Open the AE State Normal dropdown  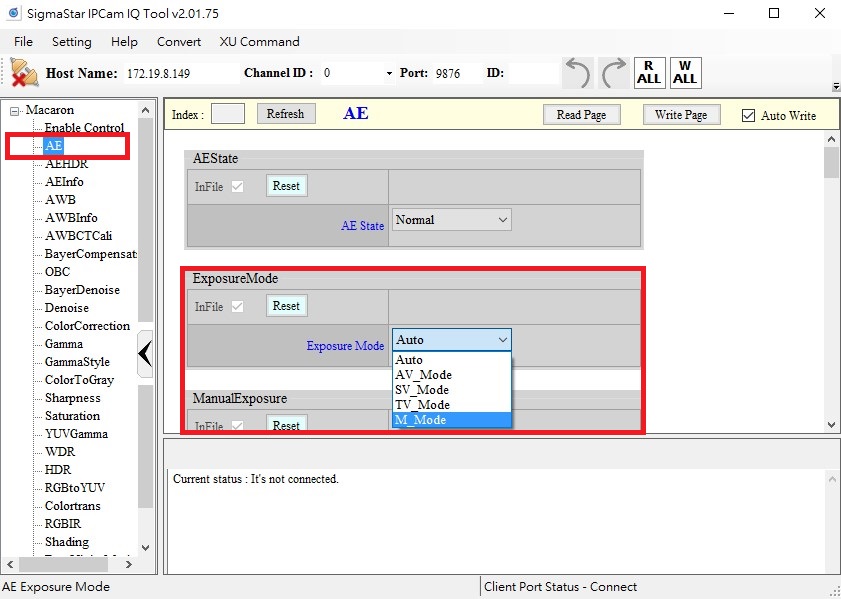coord(451,220)
